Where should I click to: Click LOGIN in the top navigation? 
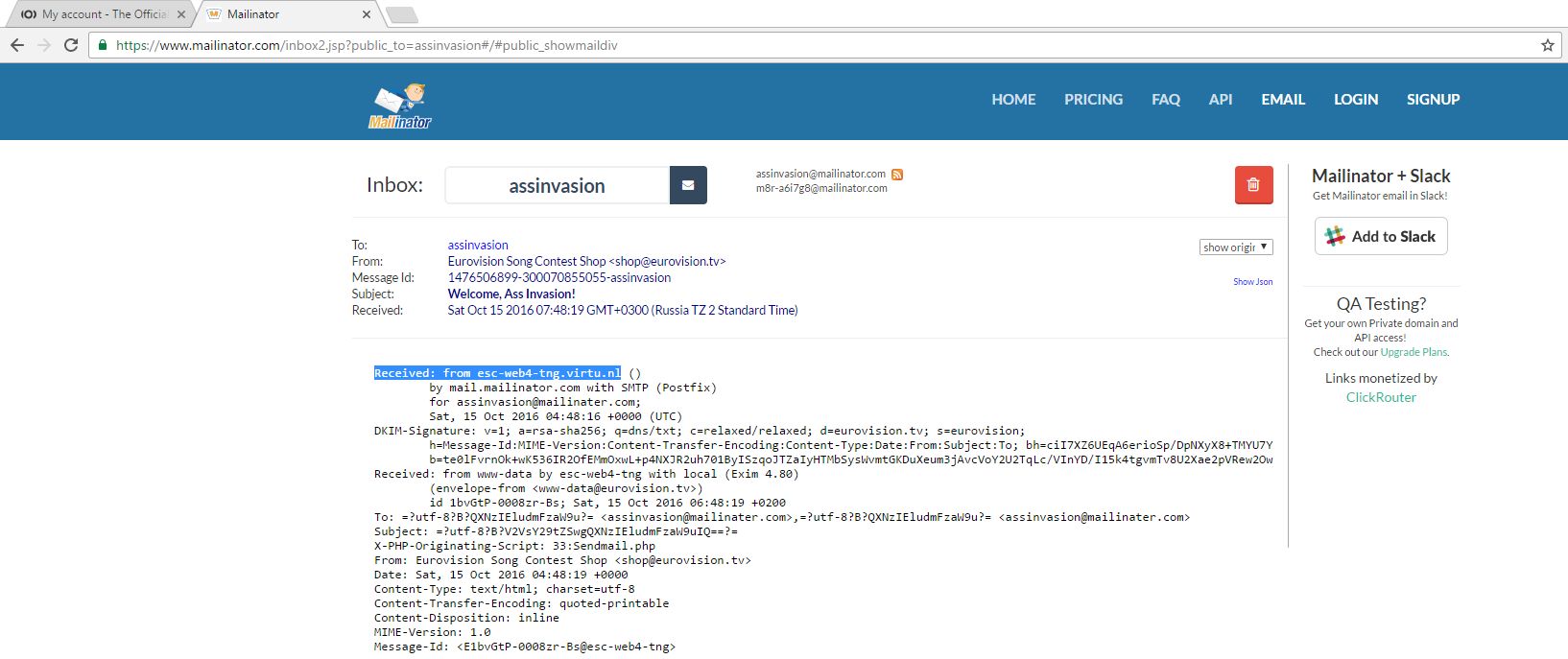coord(1355,100)
